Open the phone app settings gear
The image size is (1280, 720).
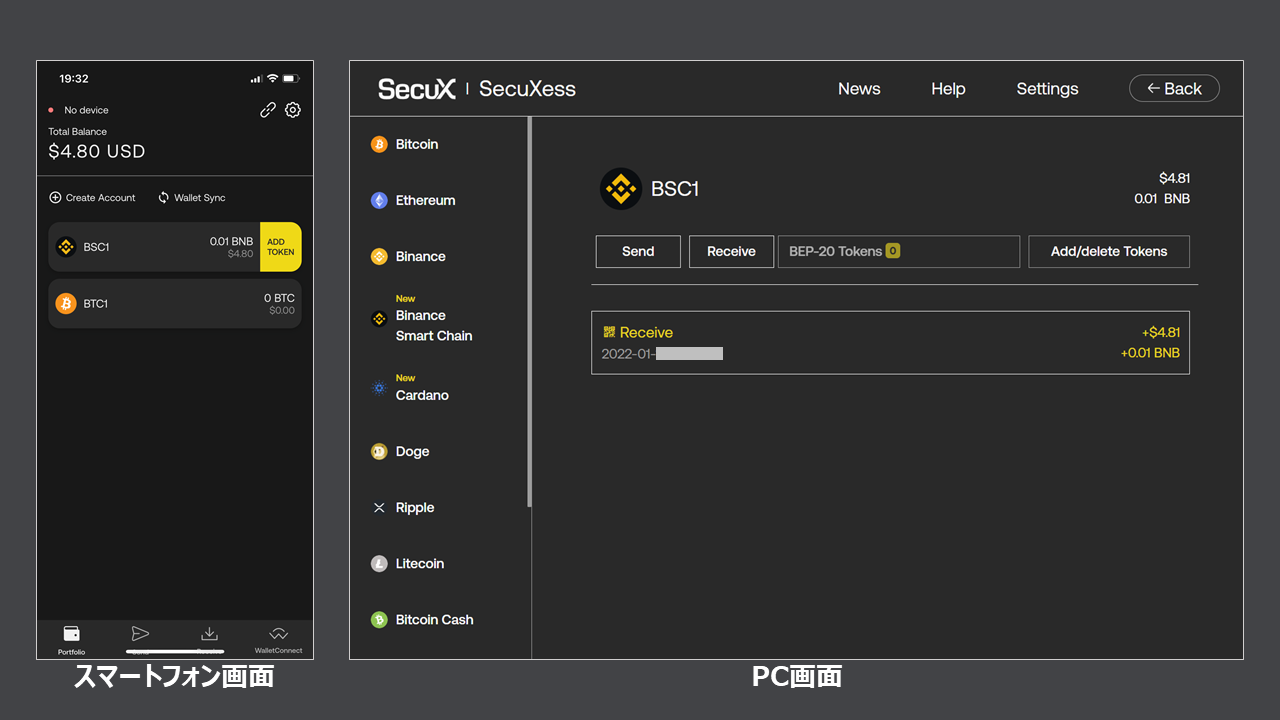point(293,110)
